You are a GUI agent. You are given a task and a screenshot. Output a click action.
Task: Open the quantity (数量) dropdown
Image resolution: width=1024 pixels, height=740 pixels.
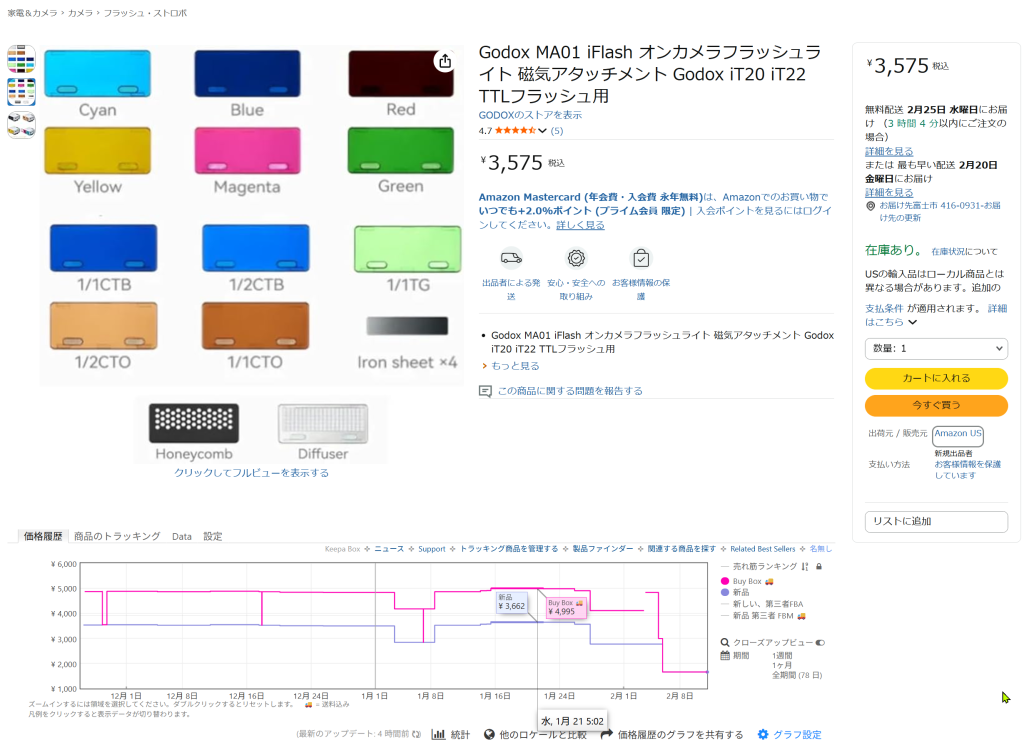pyautogui.click(x=936, y=349)
